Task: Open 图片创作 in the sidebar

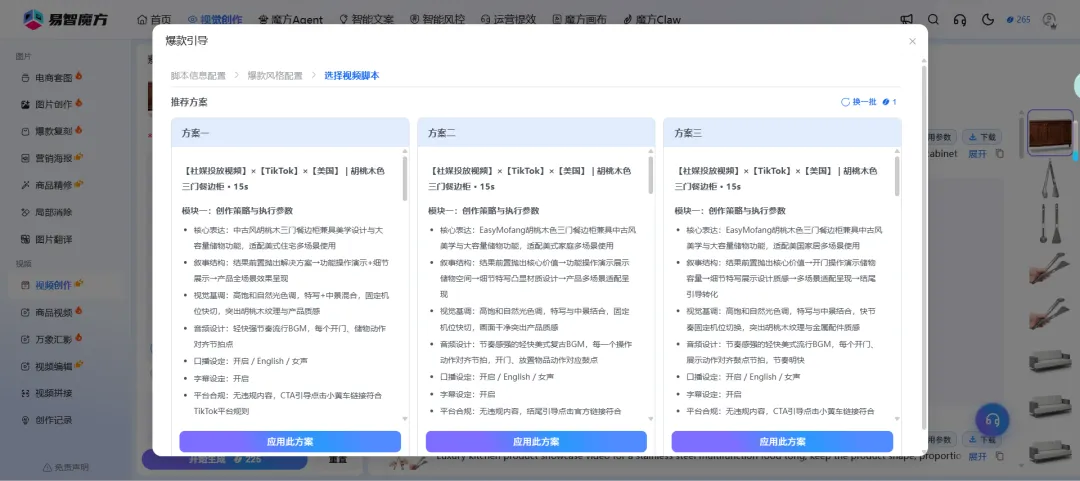Action: (53, 105)
